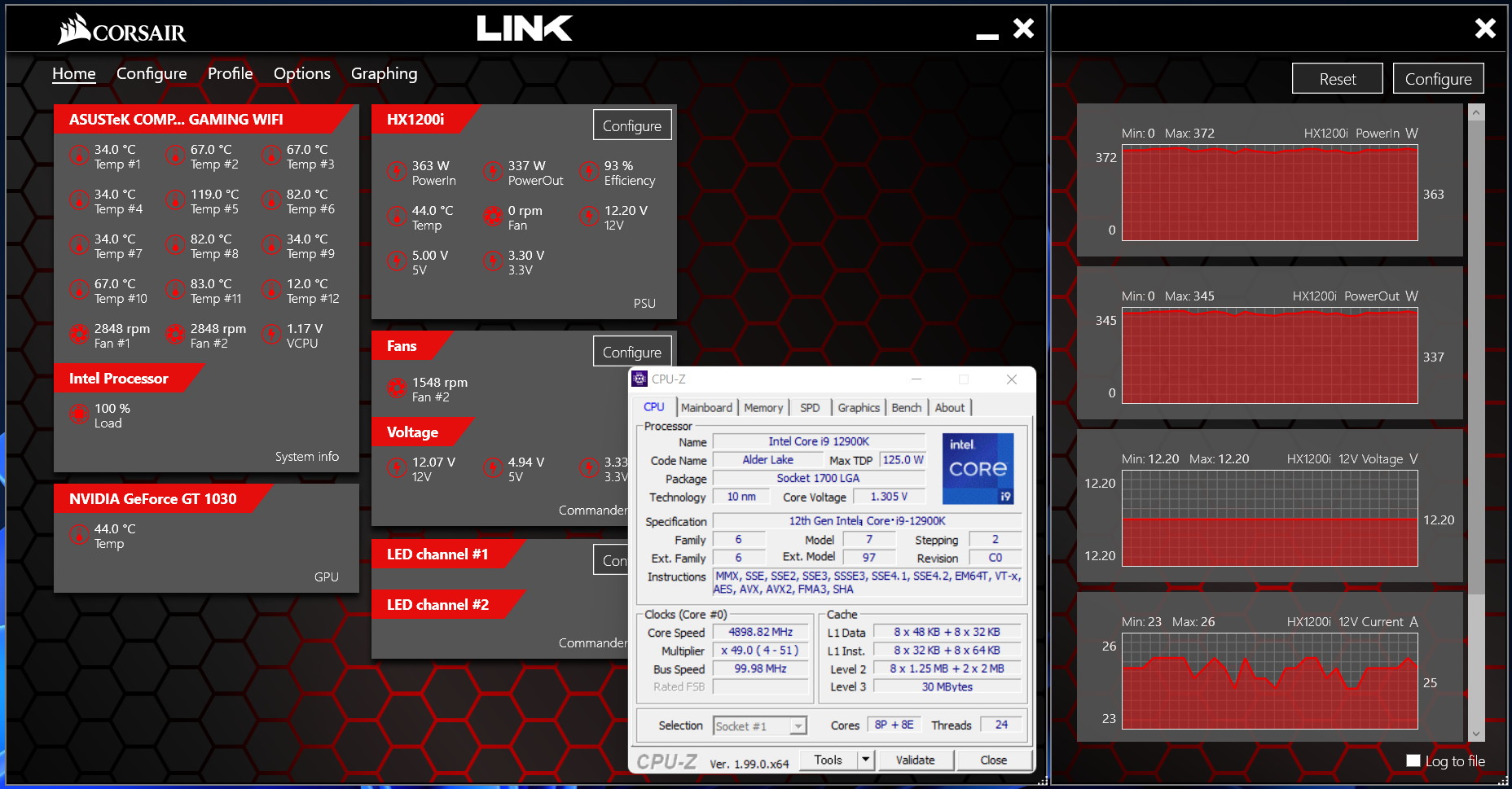This screenshot has height=789, width=1512.
Task: Open the About tab in CPU-Z
Action: tap(950, 407)
